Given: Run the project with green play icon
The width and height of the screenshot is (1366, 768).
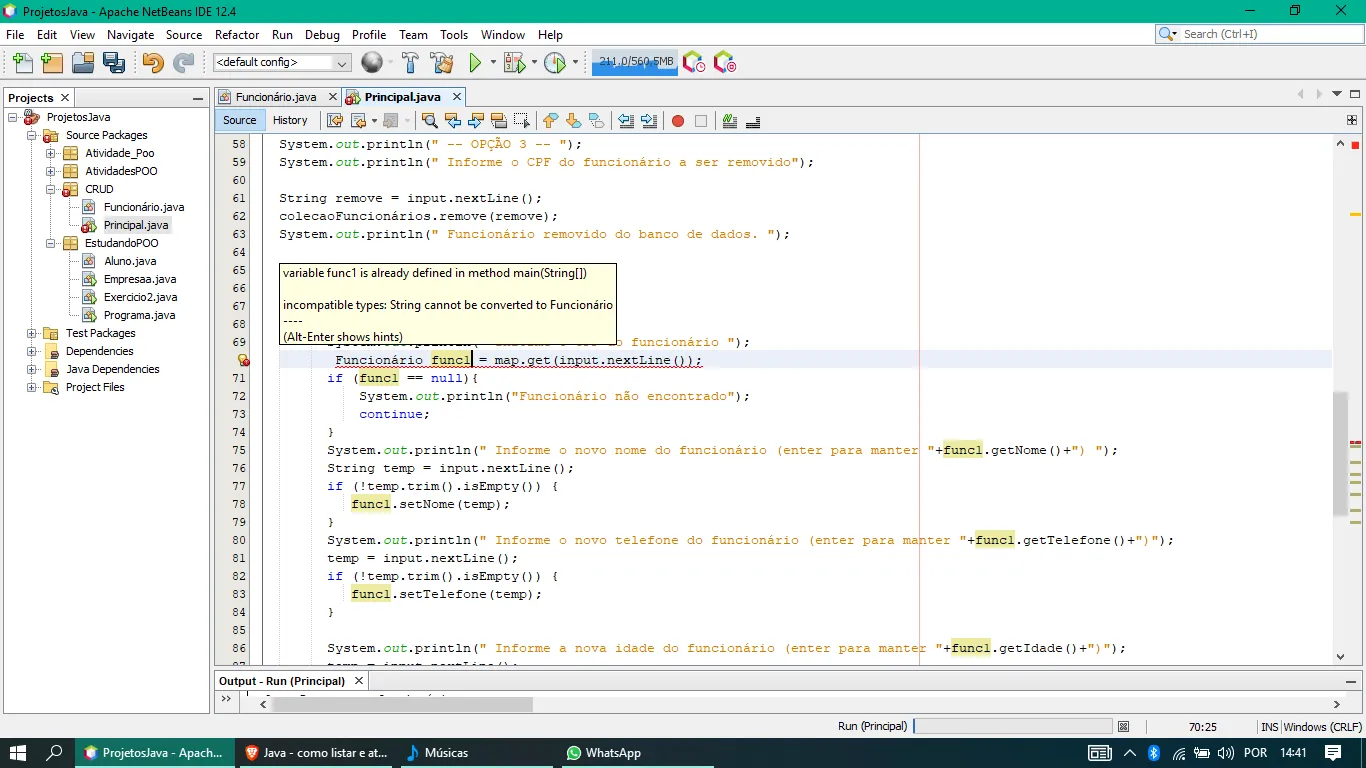Looking at the screenshot, I should (476, 63).
